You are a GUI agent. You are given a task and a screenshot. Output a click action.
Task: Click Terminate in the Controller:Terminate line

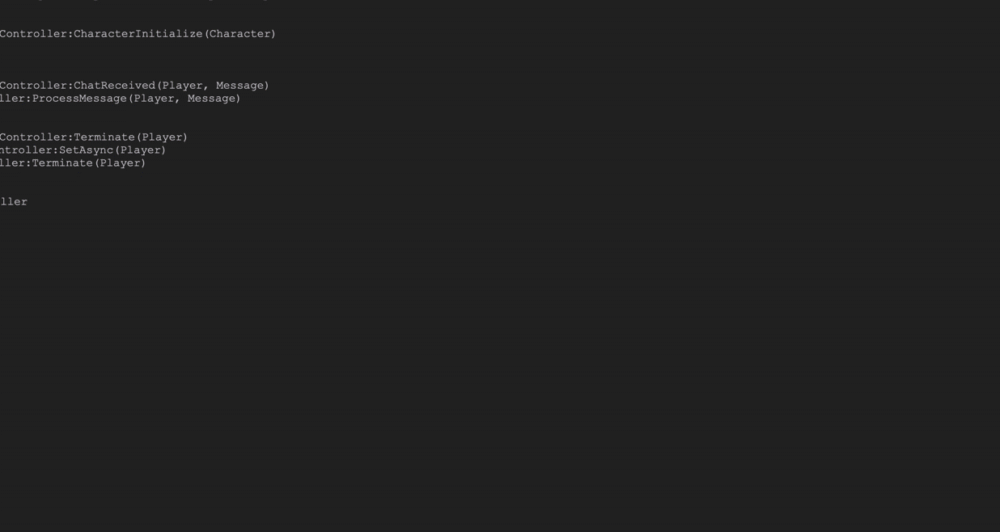[105, 137]
